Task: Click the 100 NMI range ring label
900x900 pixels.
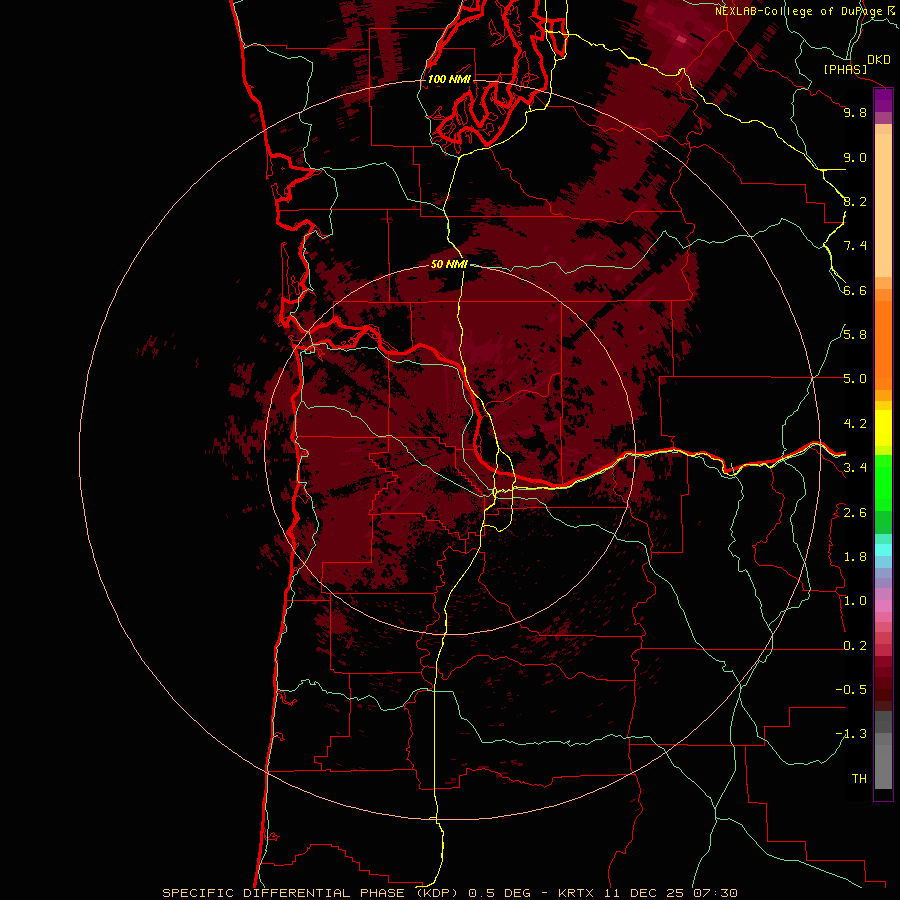Action: coord(449,79)
